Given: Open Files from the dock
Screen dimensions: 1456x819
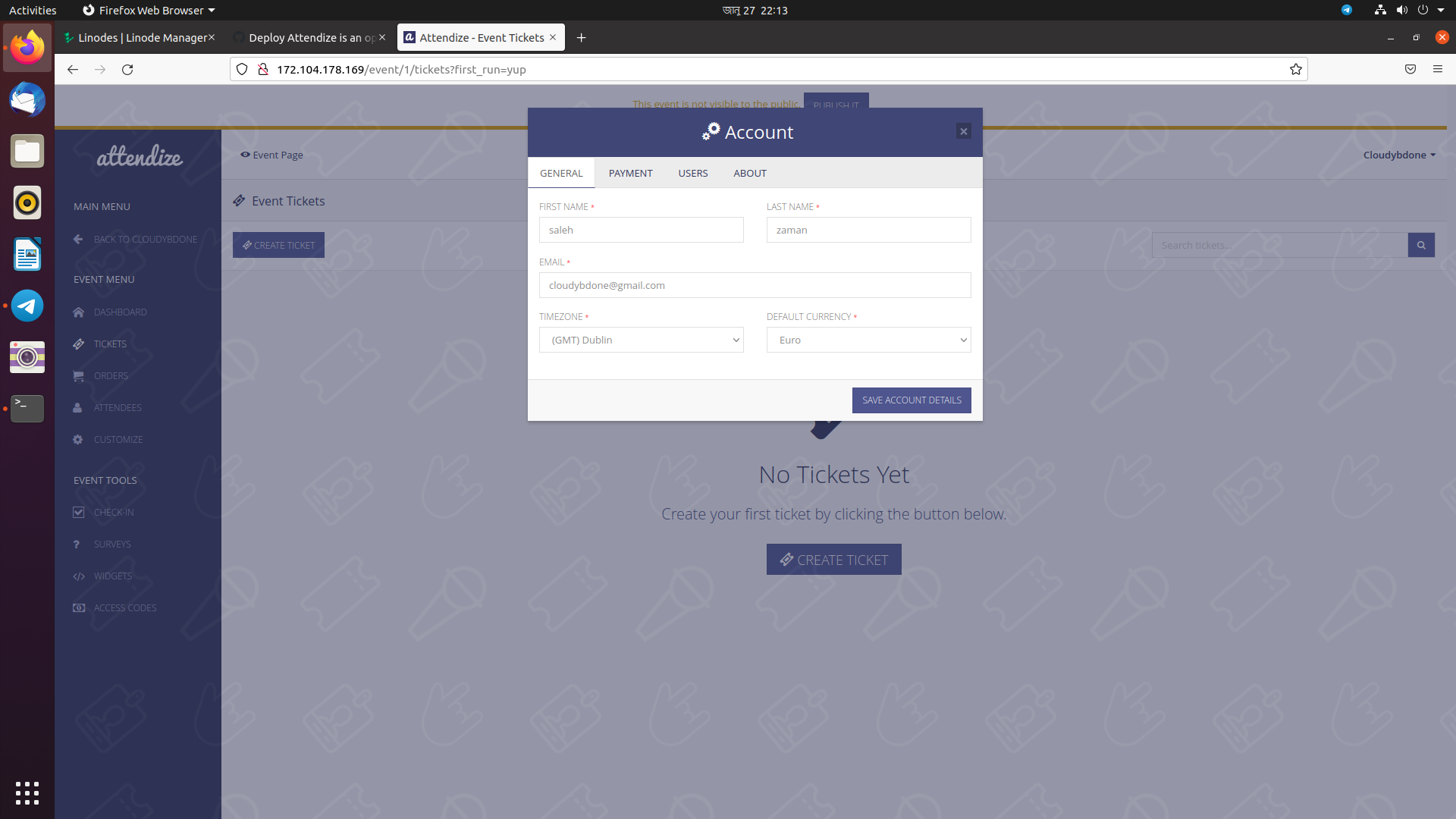Looking at the screenshot, I should 27,151.
